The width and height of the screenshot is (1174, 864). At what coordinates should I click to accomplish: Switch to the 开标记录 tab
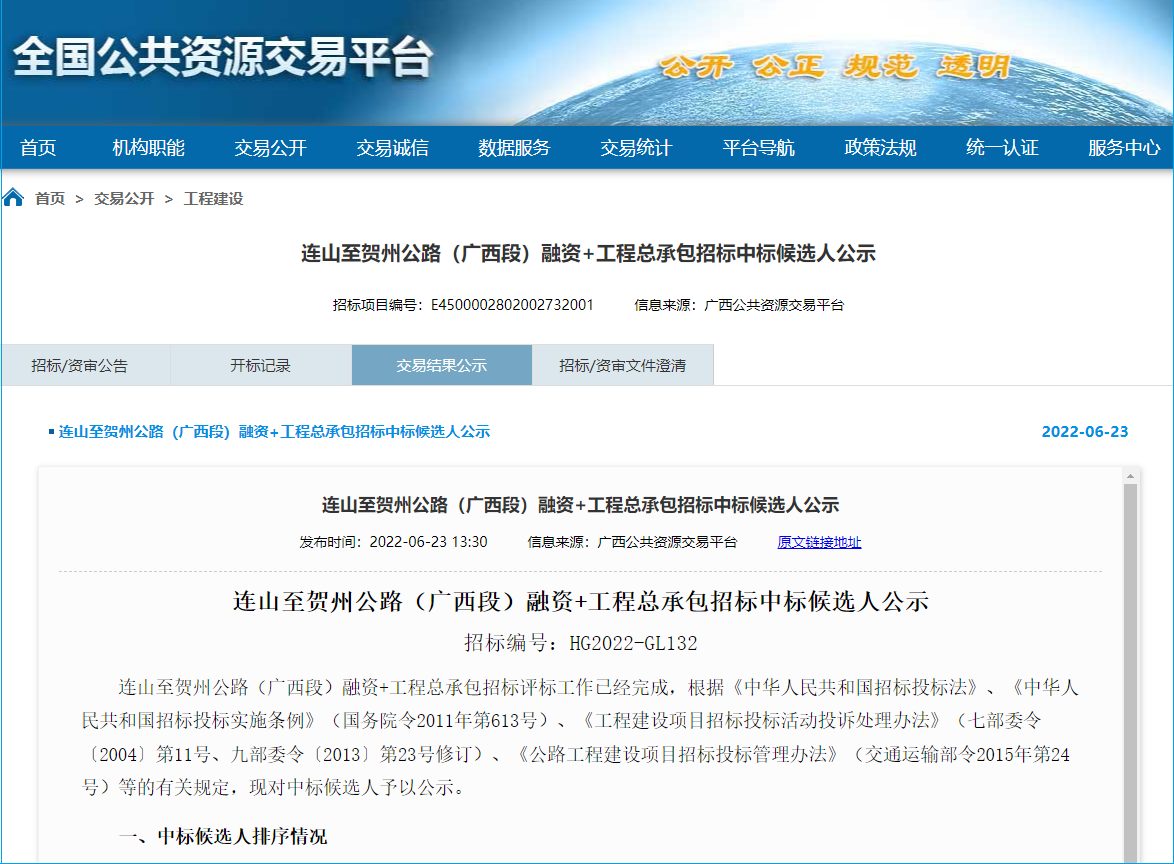click(x=260, y=366)
